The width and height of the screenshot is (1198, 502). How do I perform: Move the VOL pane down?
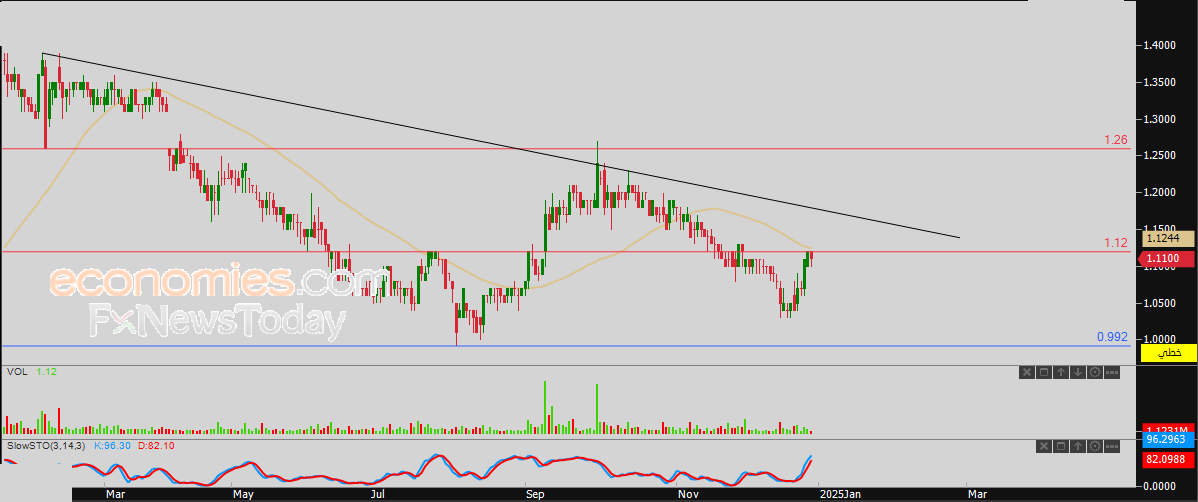[x=1078, y=372]
